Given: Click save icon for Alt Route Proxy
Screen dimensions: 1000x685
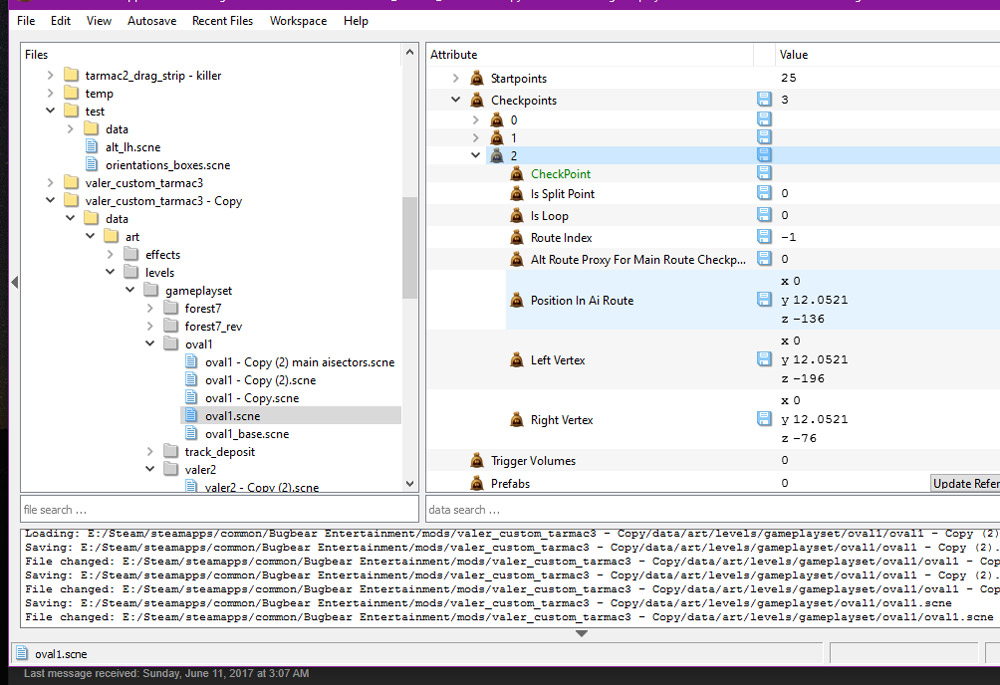Looking at the screenshot, I should [x=764, y=258].
